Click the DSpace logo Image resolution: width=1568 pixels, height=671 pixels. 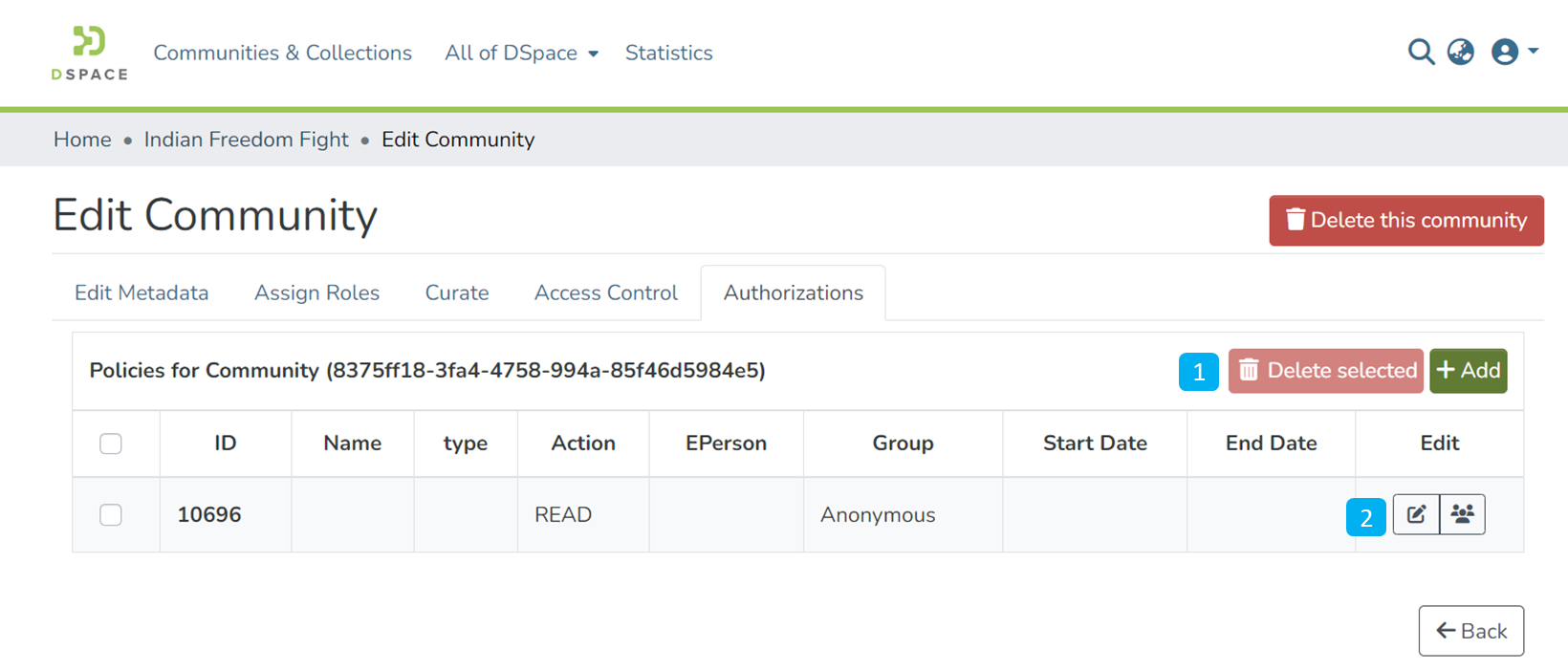point(89,53)
